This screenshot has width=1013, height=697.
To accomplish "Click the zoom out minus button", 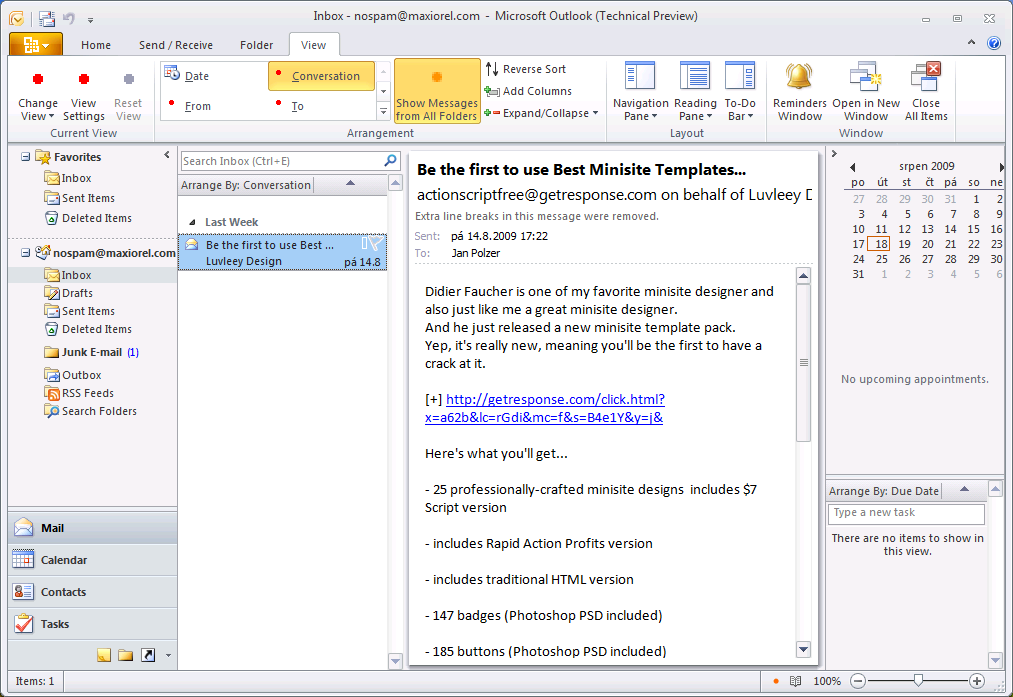I will [x=858, y=681].
